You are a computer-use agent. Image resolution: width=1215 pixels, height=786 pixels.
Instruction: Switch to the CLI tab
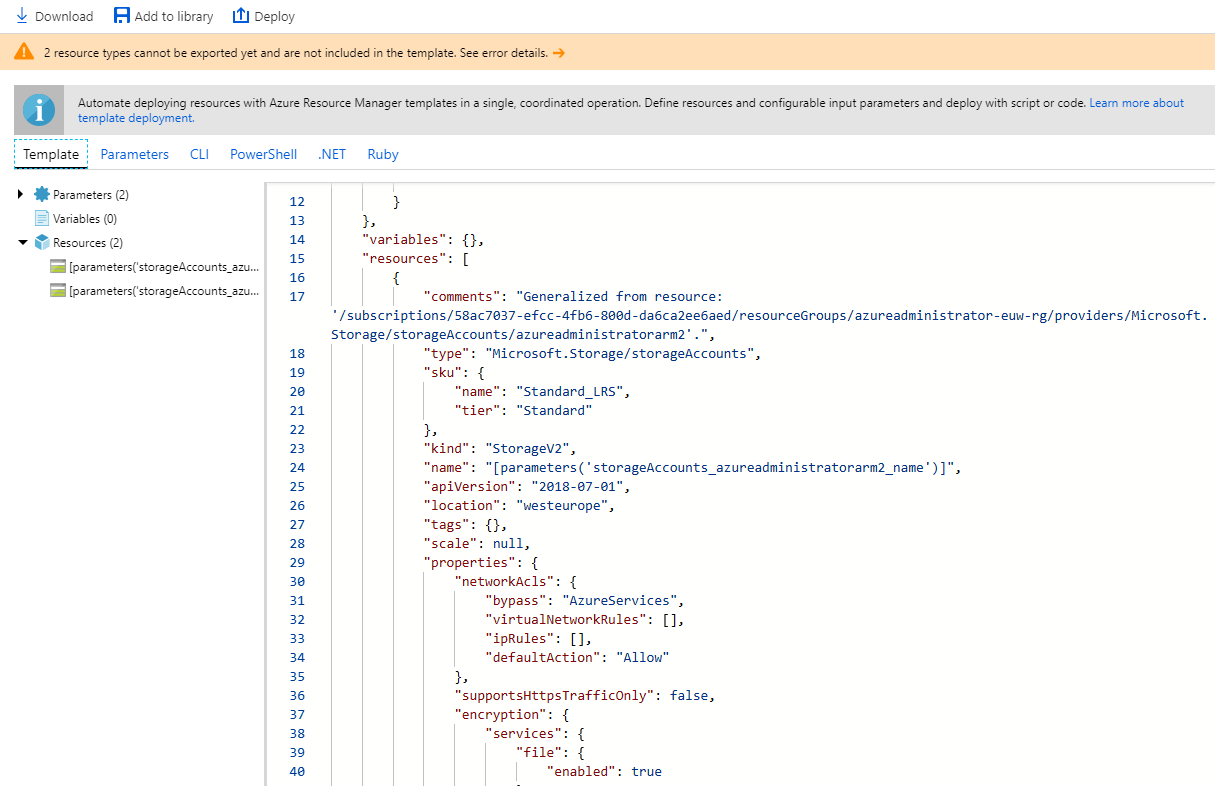(x=199, y=154)
